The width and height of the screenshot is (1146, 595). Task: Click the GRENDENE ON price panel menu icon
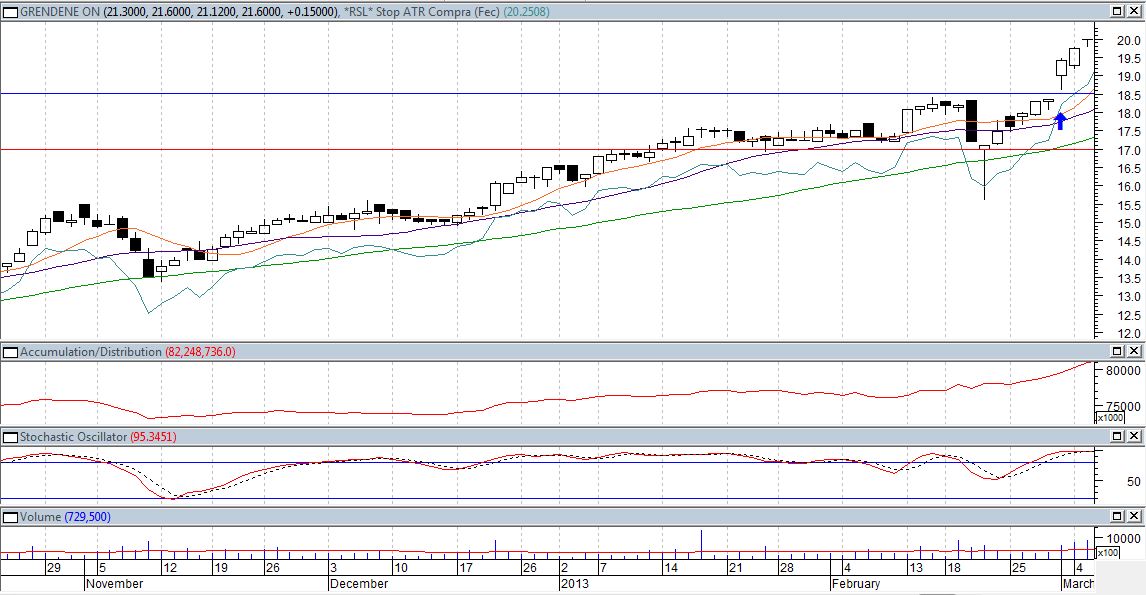[9, 11]
